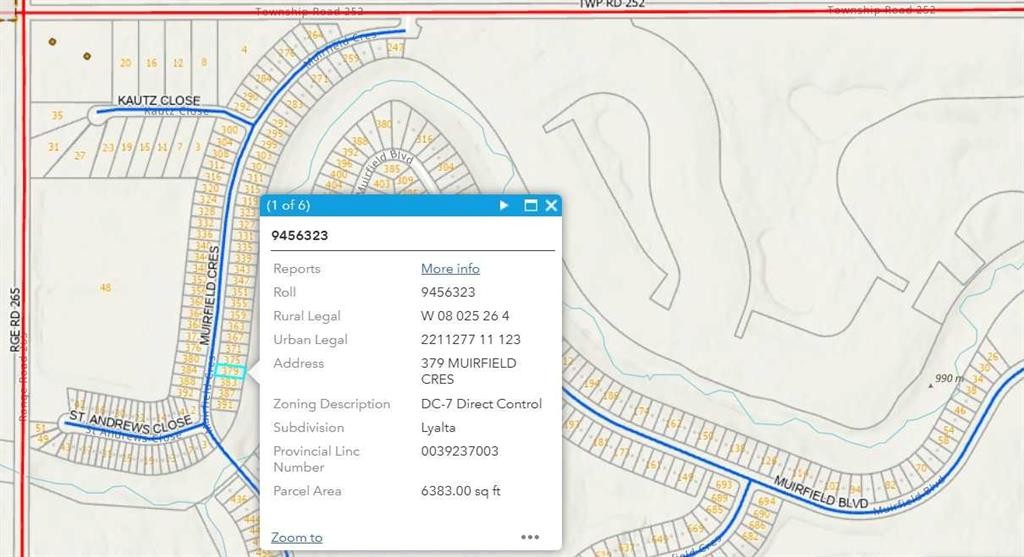Click the 990 m elevation triangle marker

click(x=929, y=383)
